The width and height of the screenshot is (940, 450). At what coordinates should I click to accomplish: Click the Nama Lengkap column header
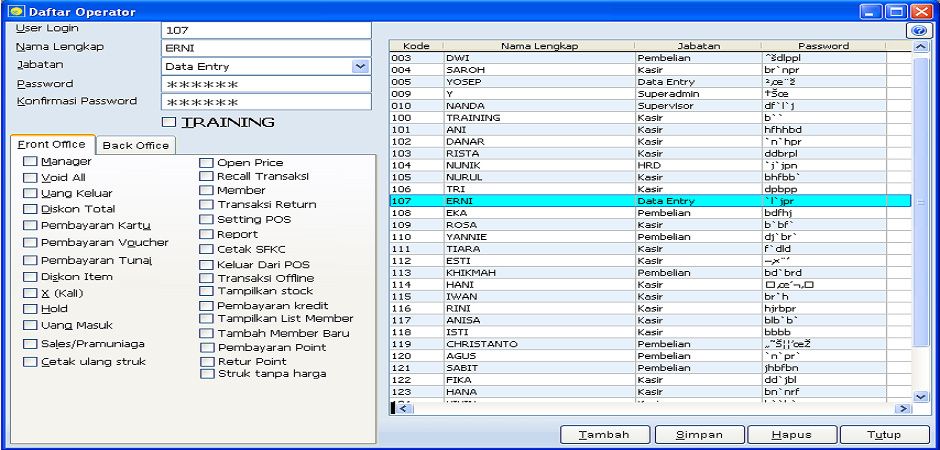click(x=539, y=46)
